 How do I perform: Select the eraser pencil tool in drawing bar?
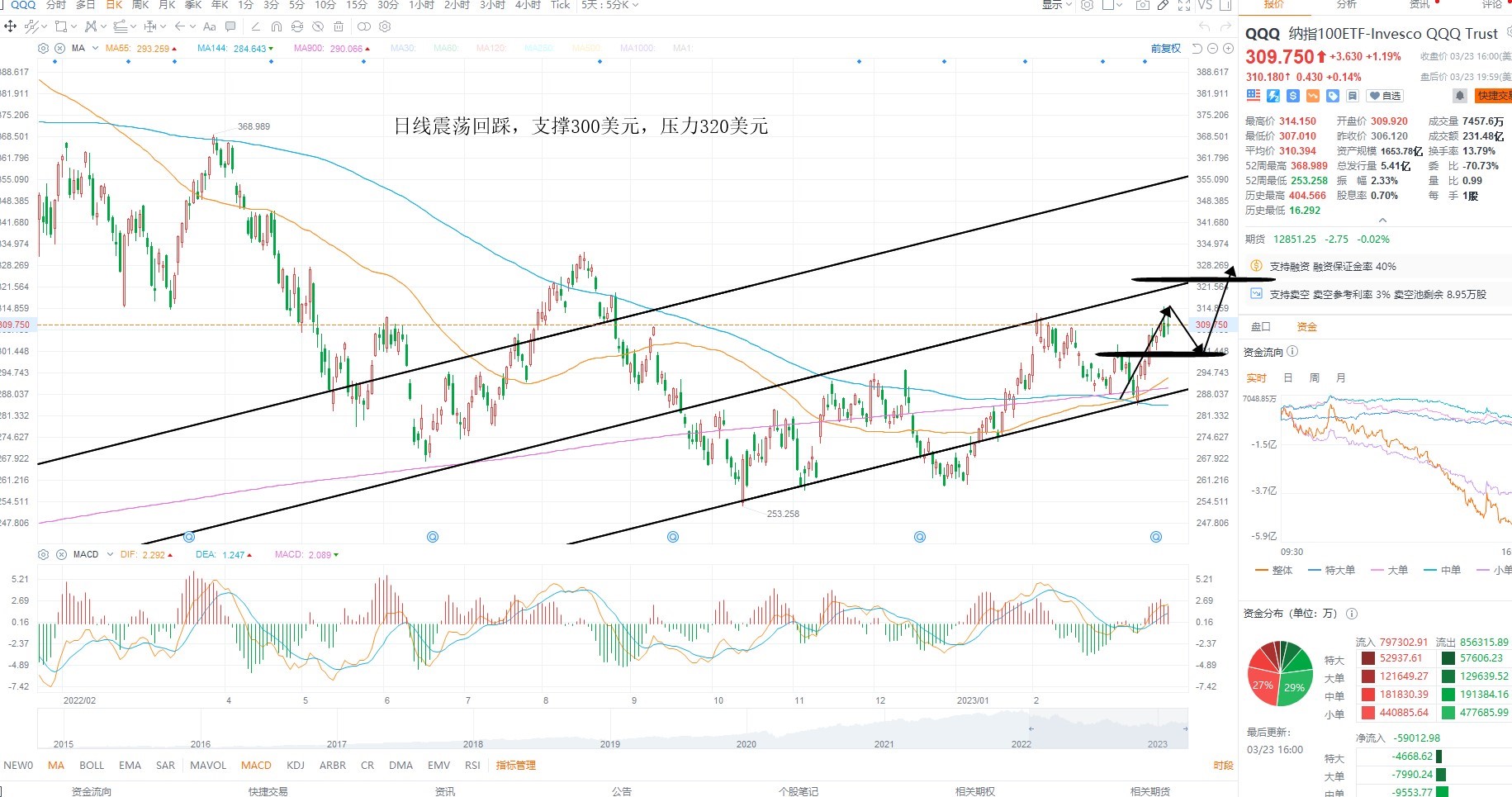255,26
